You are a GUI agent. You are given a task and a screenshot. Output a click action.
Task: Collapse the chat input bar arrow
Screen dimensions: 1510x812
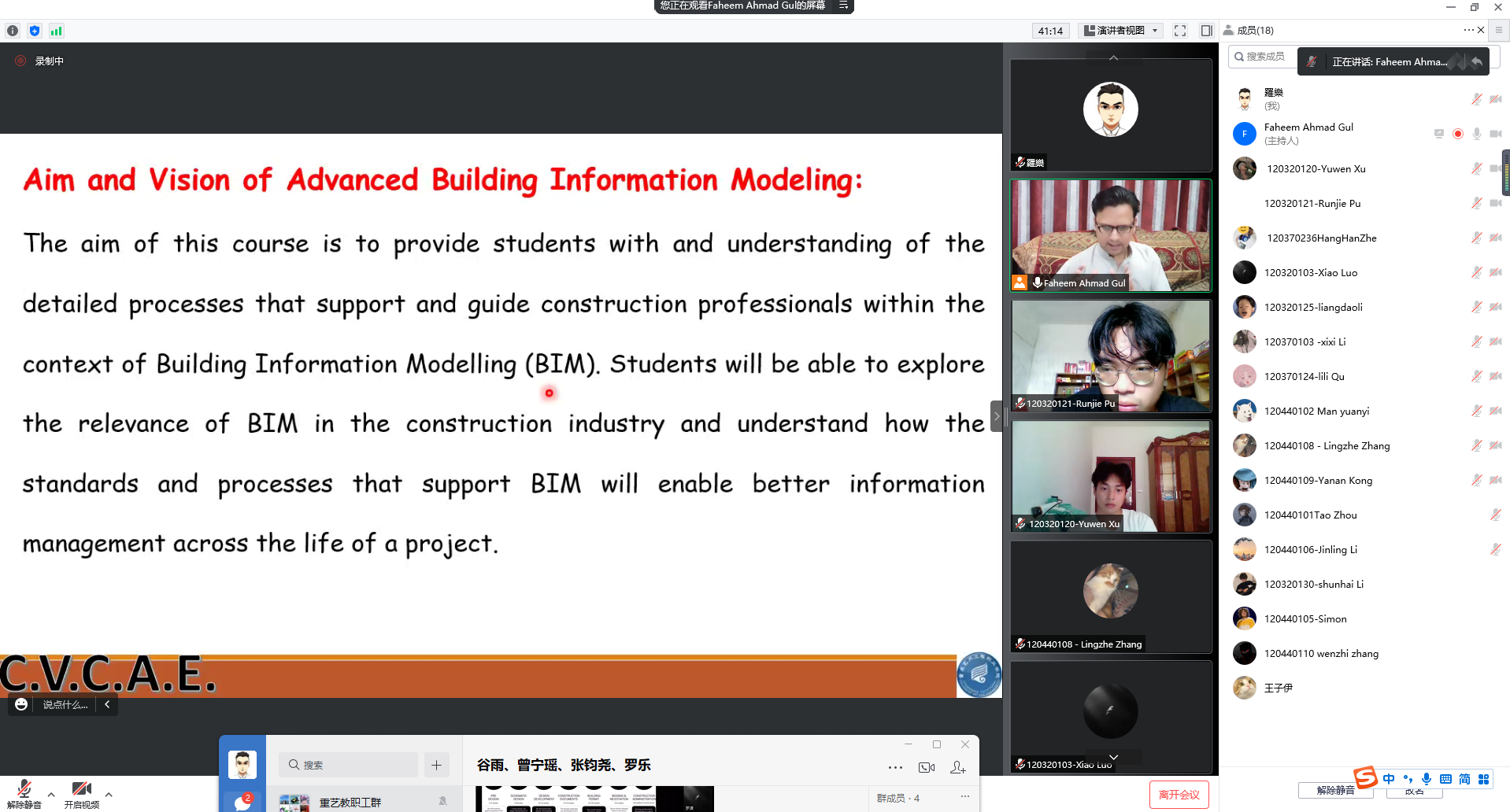coord(107,704)
